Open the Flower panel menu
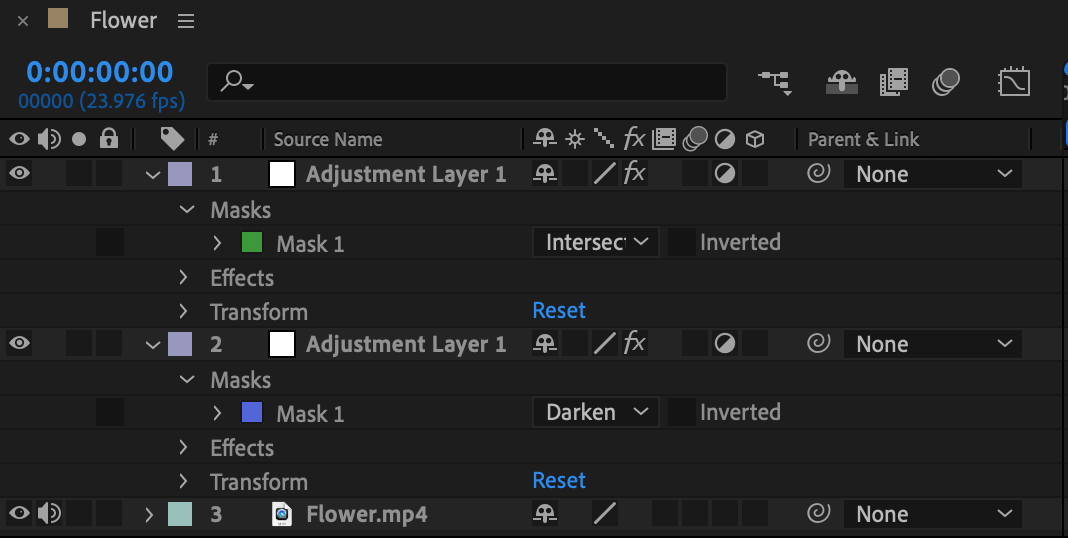This screenshot has height=538, width=1068. pos(186,21)
